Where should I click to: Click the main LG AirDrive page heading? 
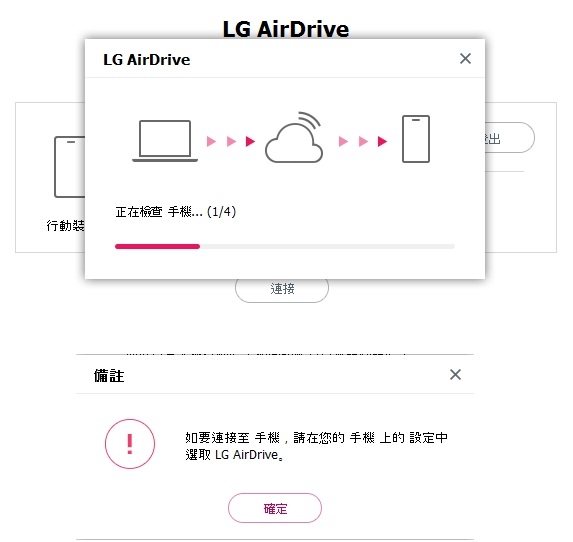coord(286,29)
